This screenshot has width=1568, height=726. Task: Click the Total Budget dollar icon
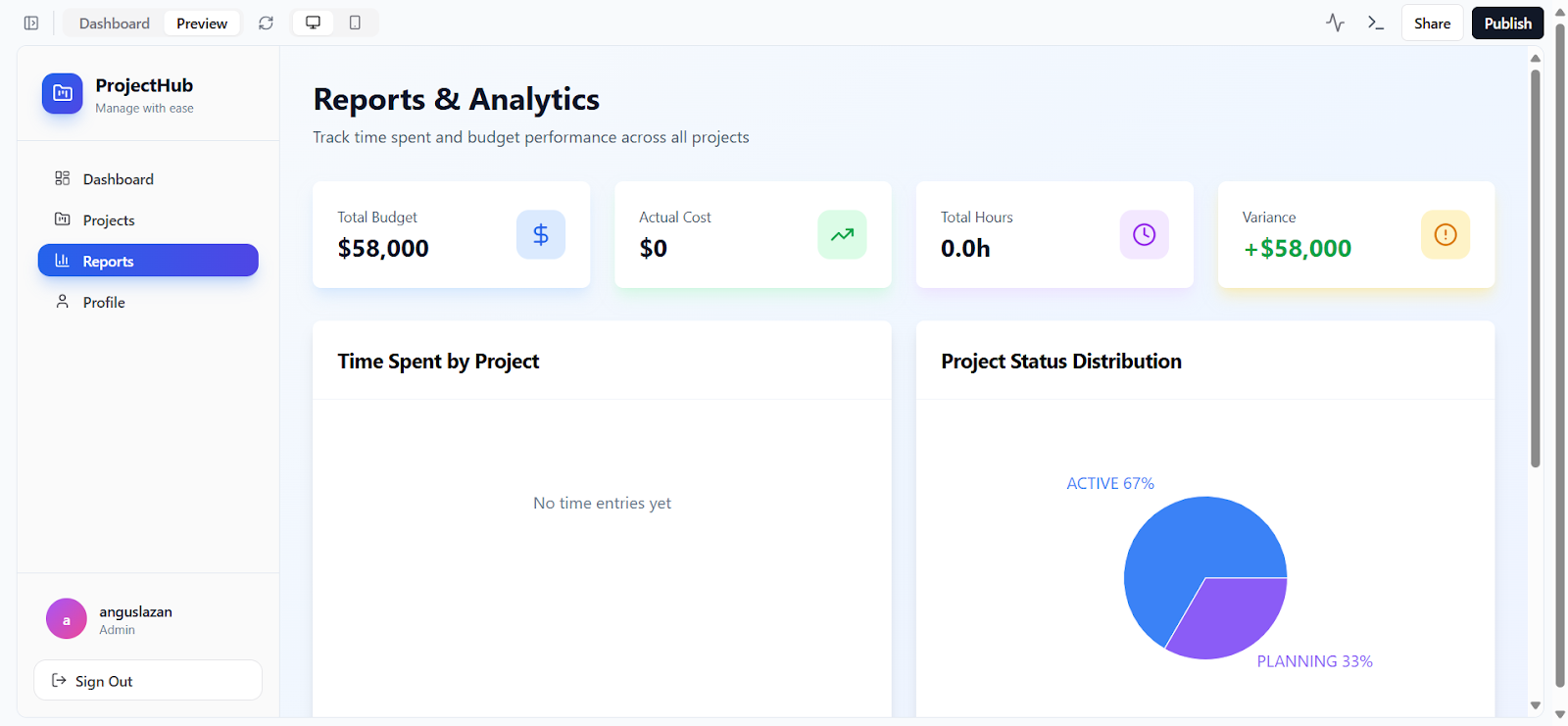tap(541, 234)
